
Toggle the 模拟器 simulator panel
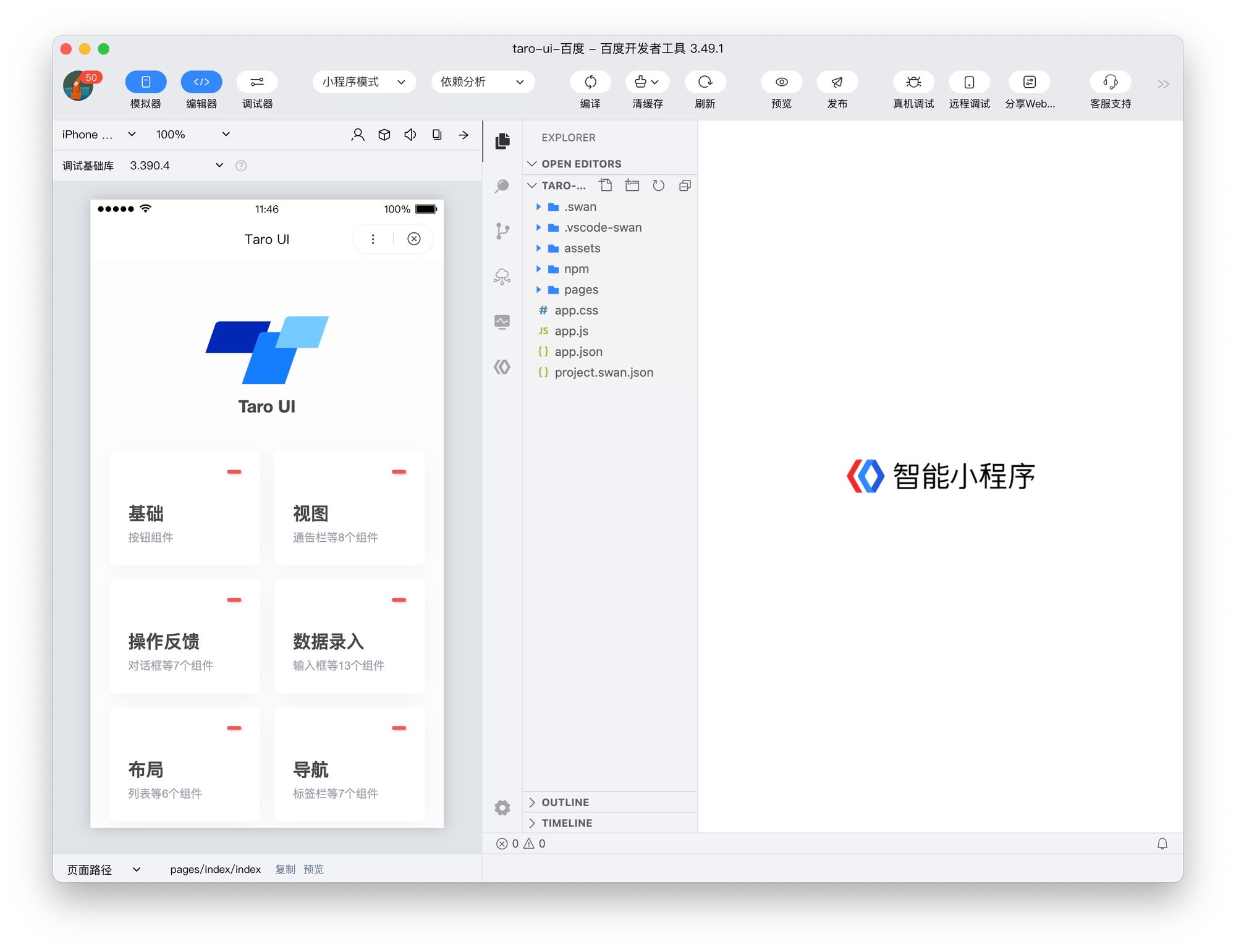pyautogui.click(x=146, y=82)
